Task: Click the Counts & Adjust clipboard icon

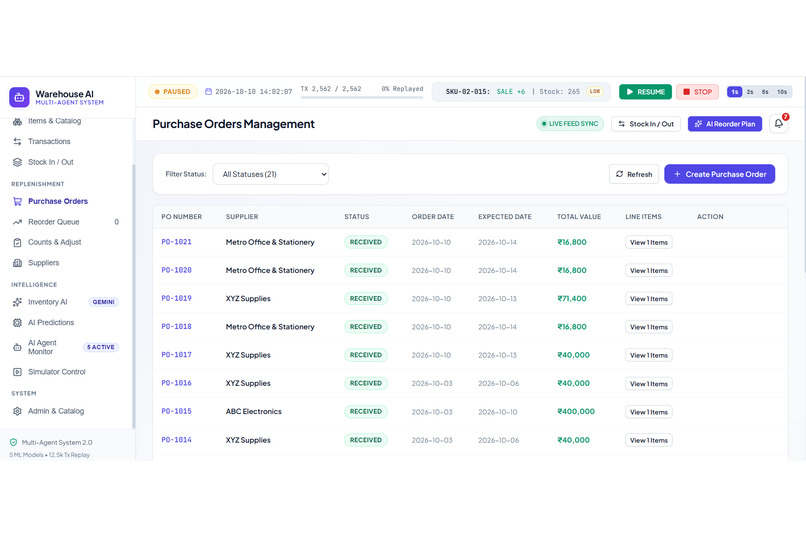Action: (17, 243)
